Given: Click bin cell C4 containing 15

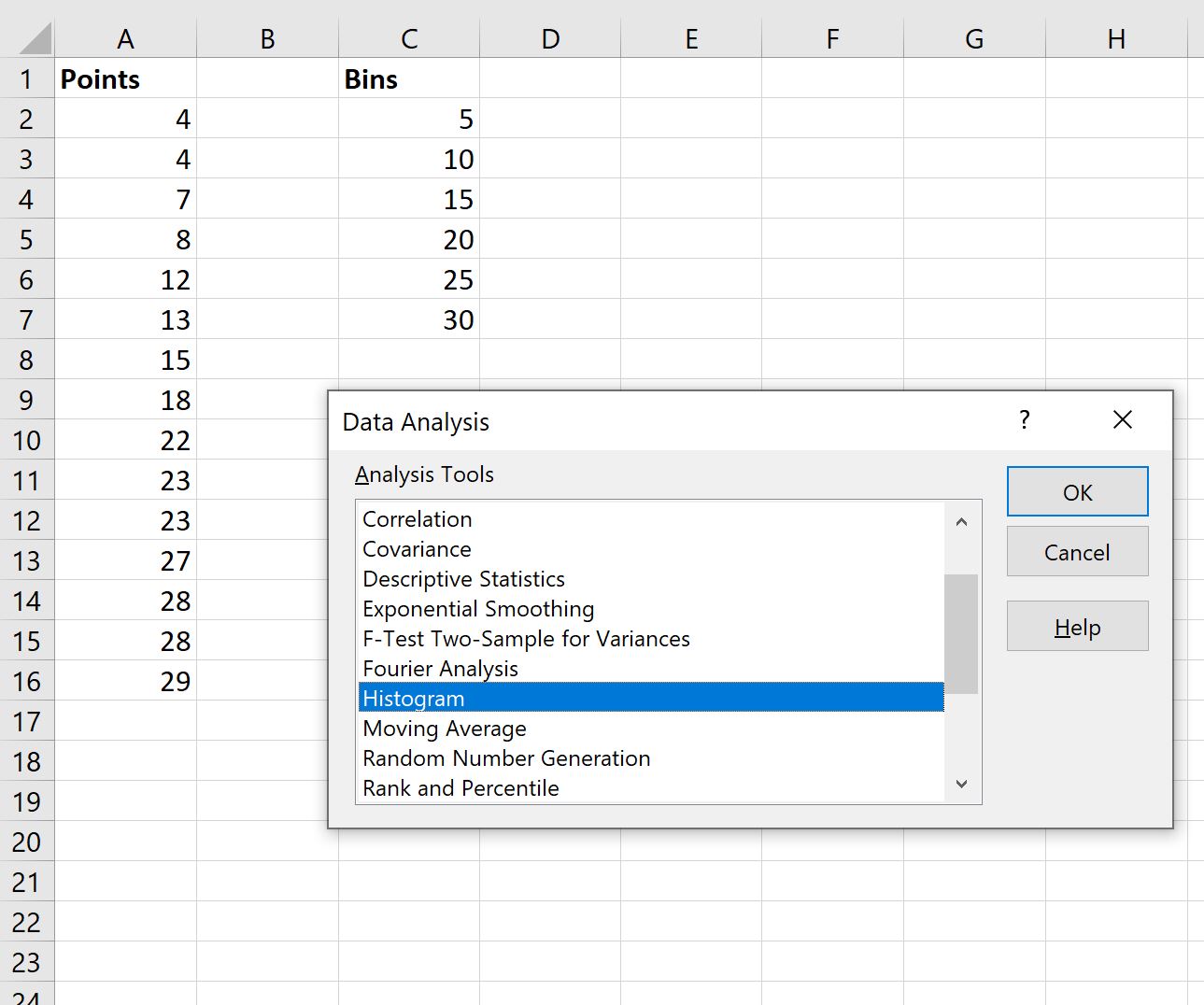Looking at the screenshot, I should pos(409,199).
